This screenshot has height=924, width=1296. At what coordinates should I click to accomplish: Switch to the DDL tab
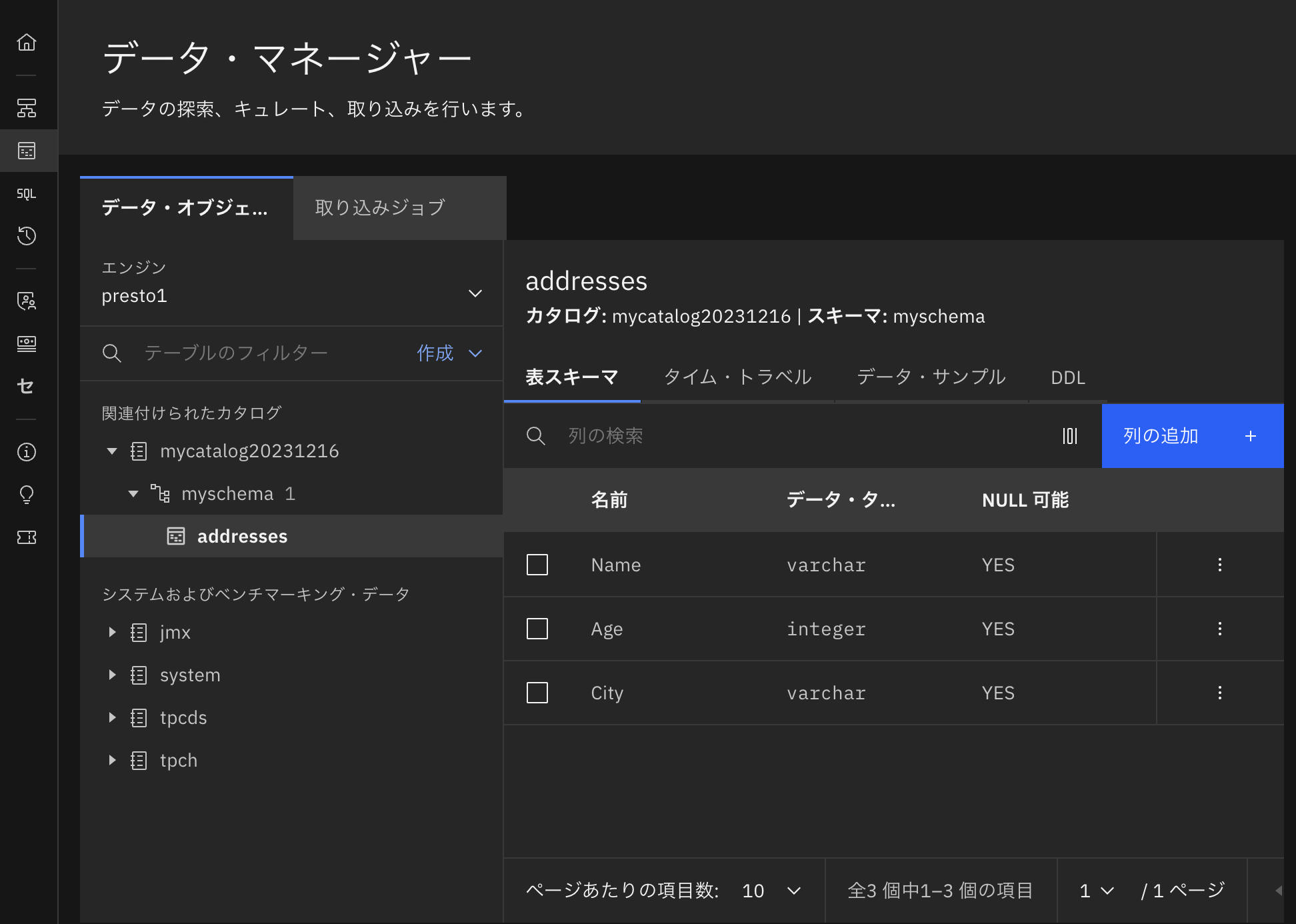click(1067, 377)
